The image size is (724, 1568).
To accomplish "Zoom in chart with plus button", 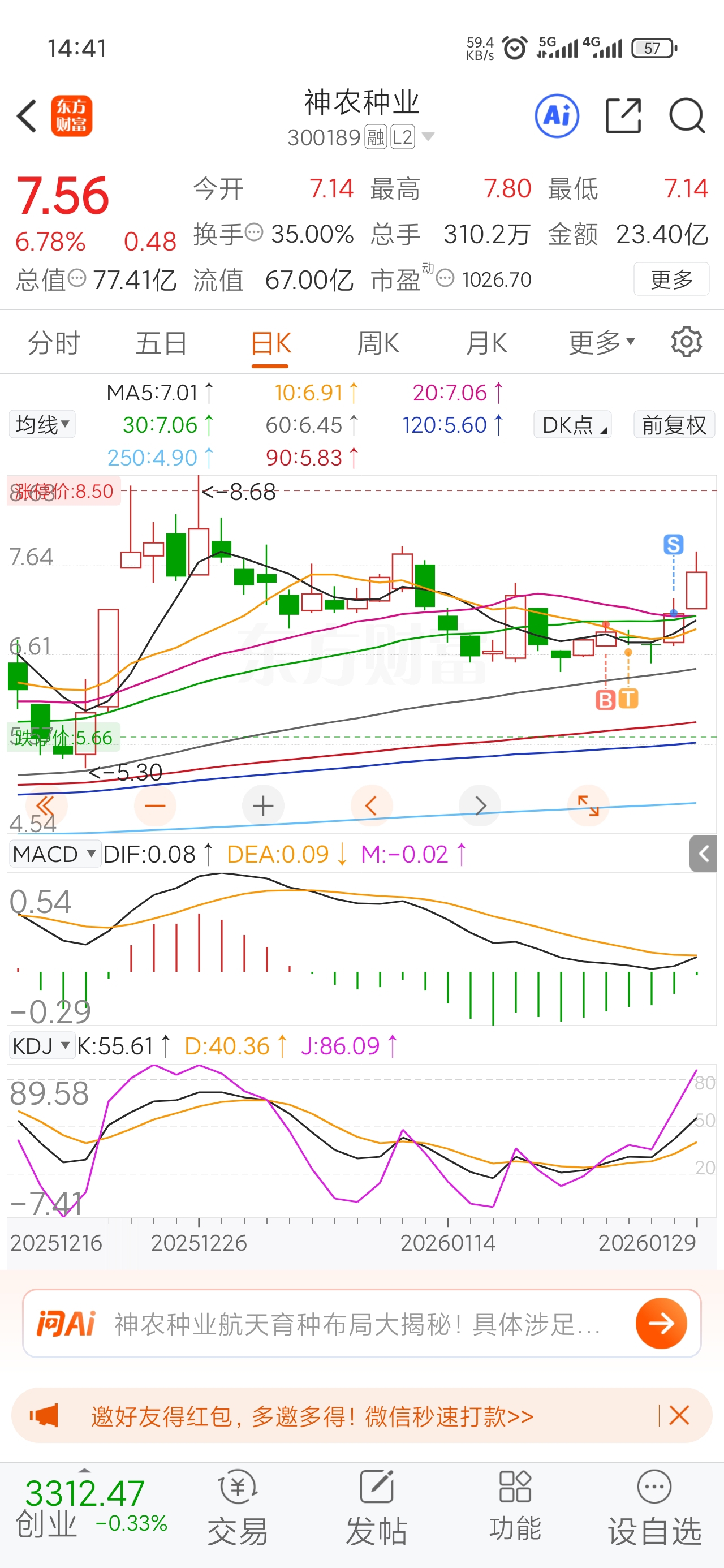I will 263,806.
